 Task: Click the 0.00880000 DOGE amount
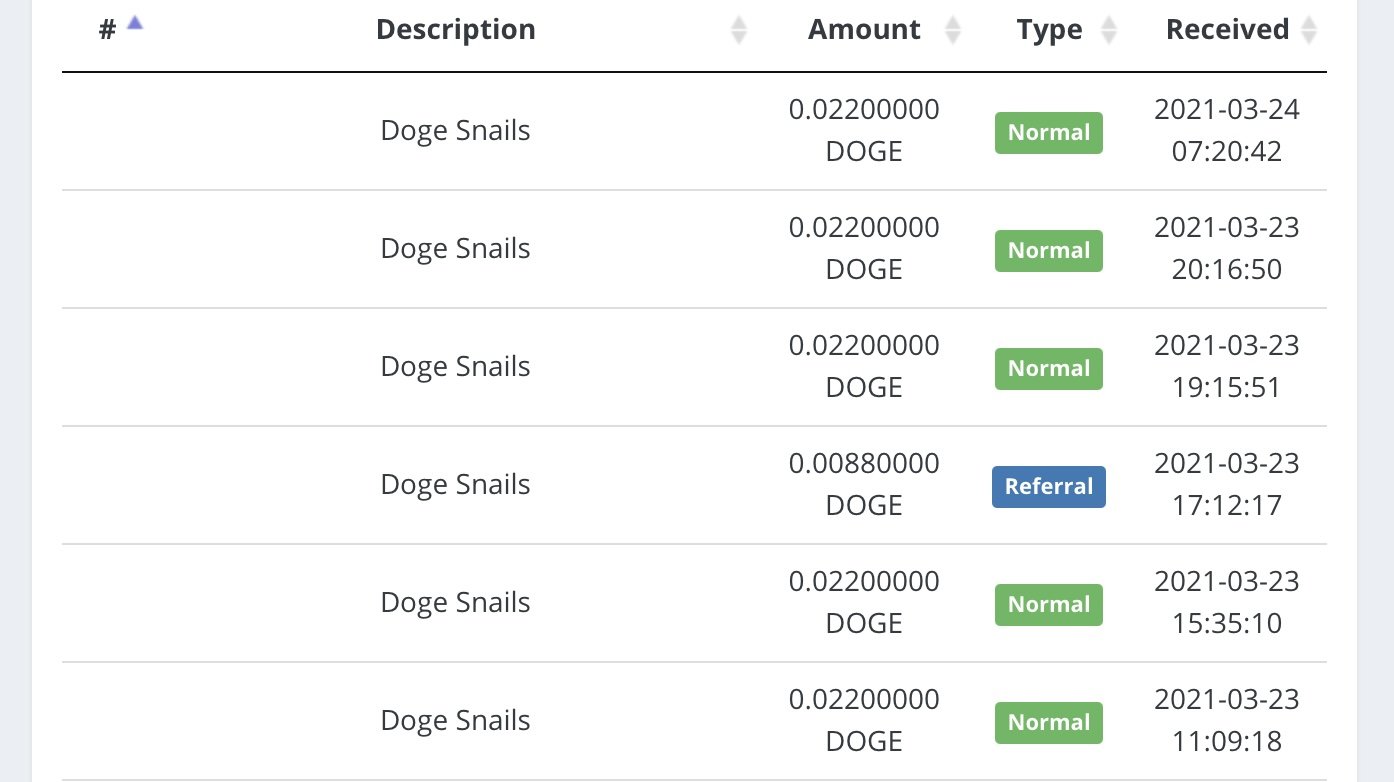click(x=864, y=484)
